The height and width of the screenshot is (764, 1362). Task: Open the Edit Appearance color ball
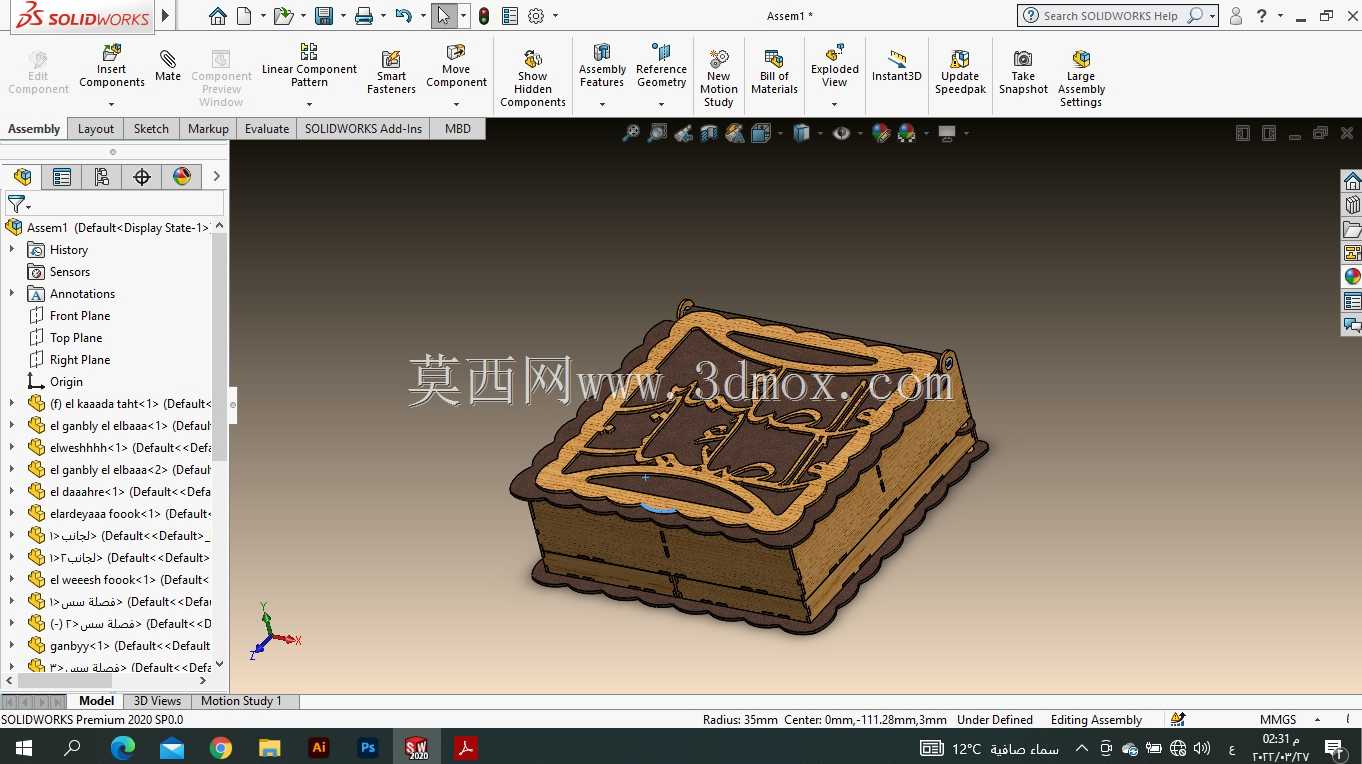881,133
